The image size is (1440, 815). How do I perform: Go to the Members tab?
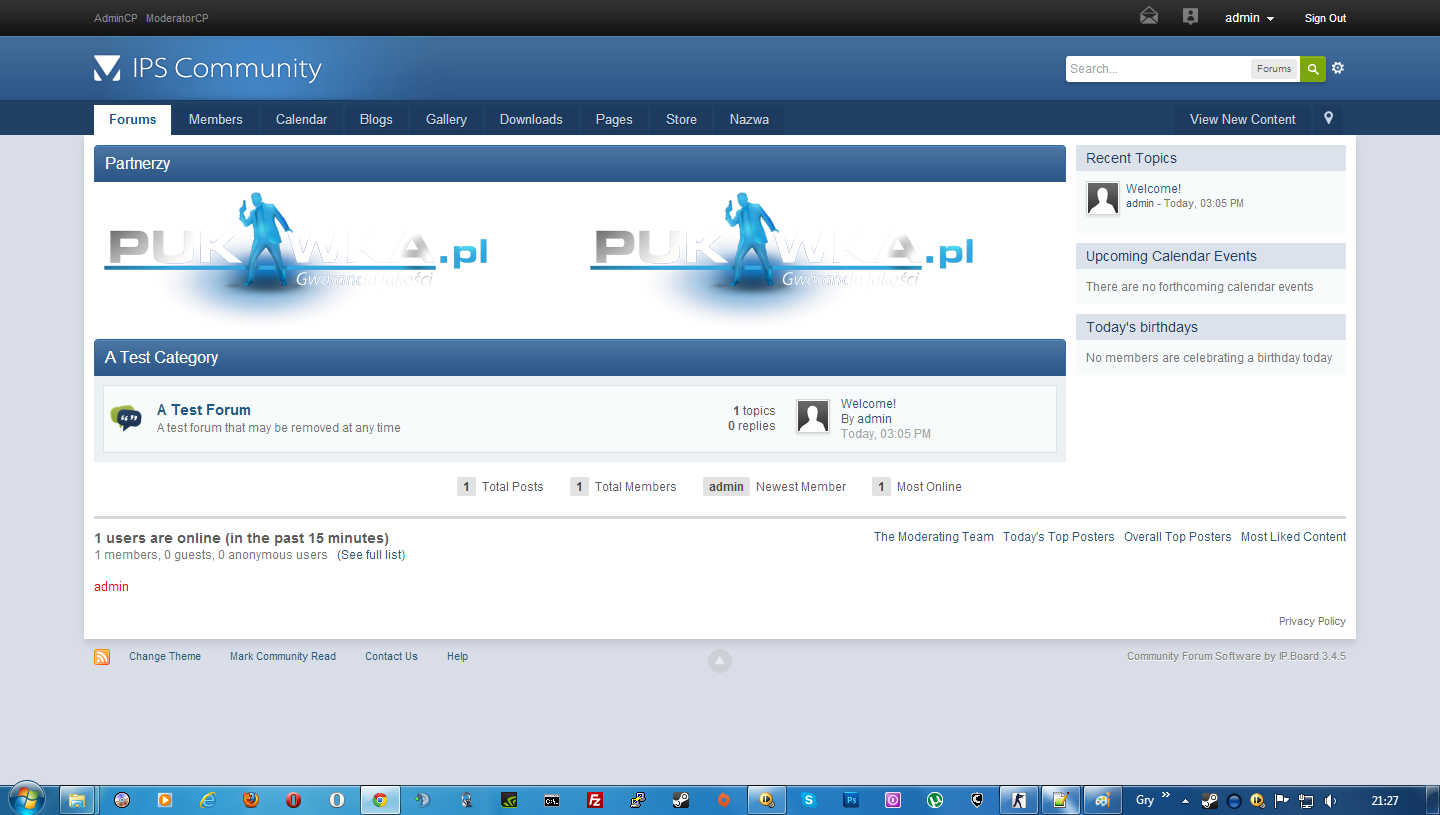pyautogui.click(x=215, y=119)
